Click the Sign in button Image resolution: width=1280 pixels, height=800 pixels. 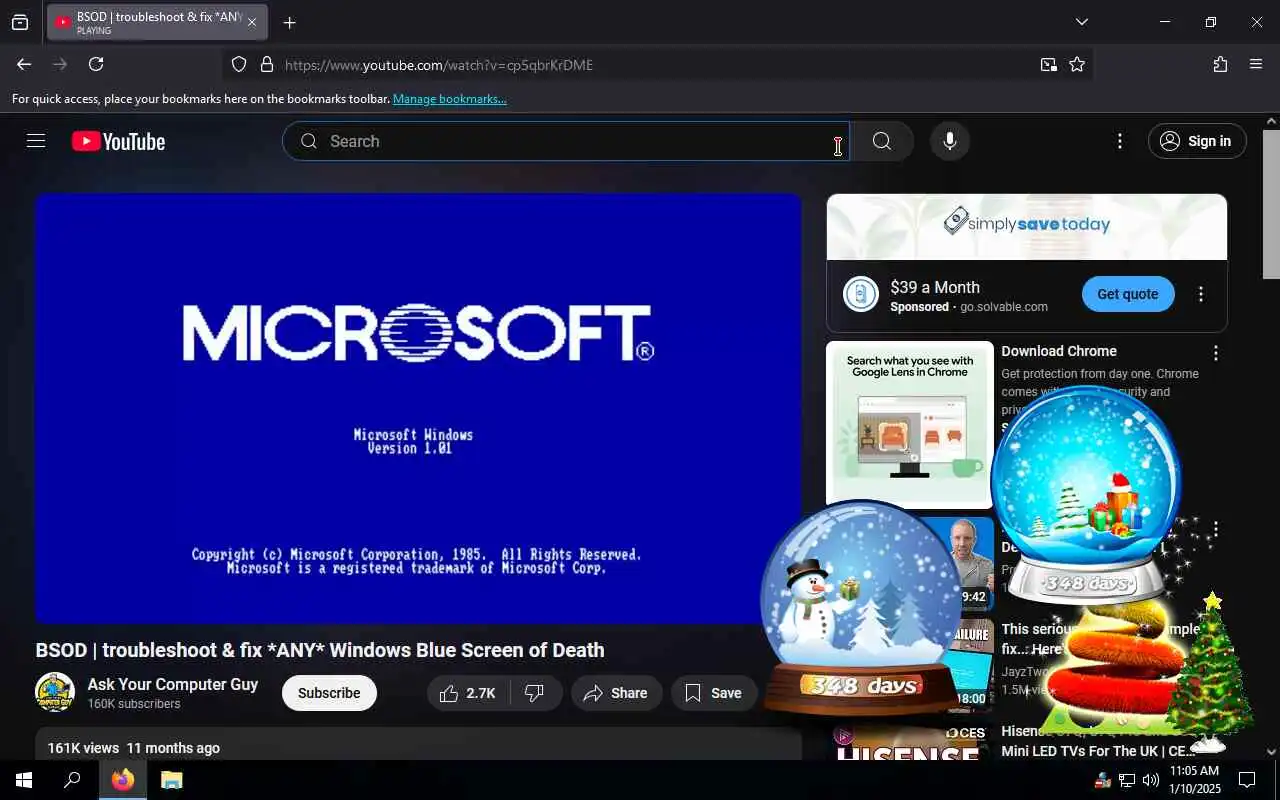tap(1197, 141)
